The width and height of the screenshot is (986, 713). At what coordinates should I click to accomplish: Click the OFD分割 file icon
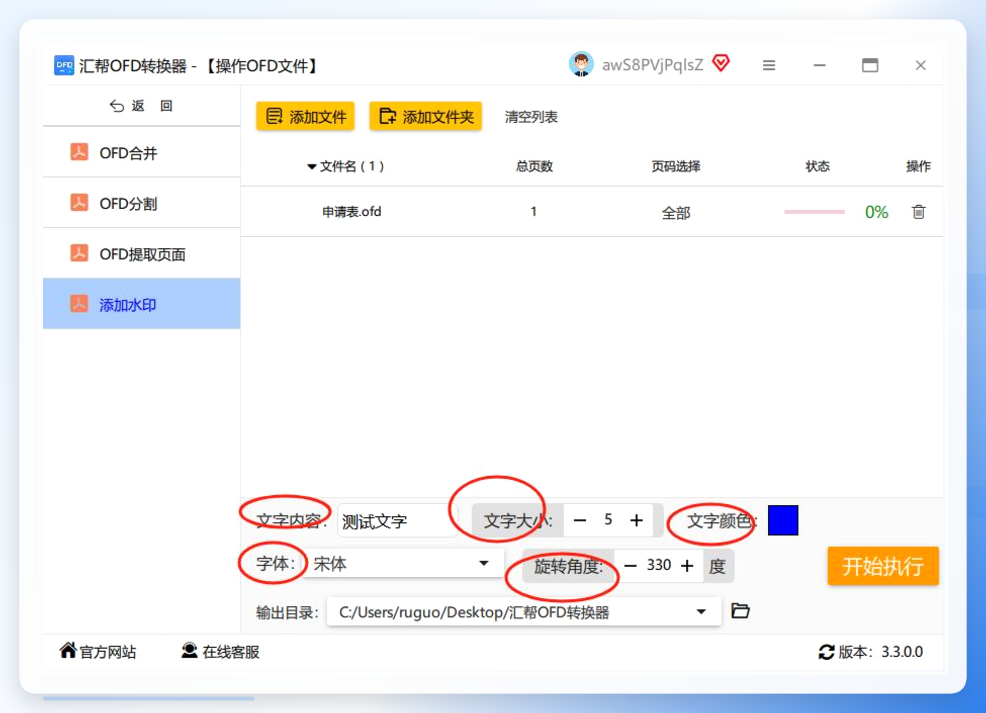[x=79, y=202]
